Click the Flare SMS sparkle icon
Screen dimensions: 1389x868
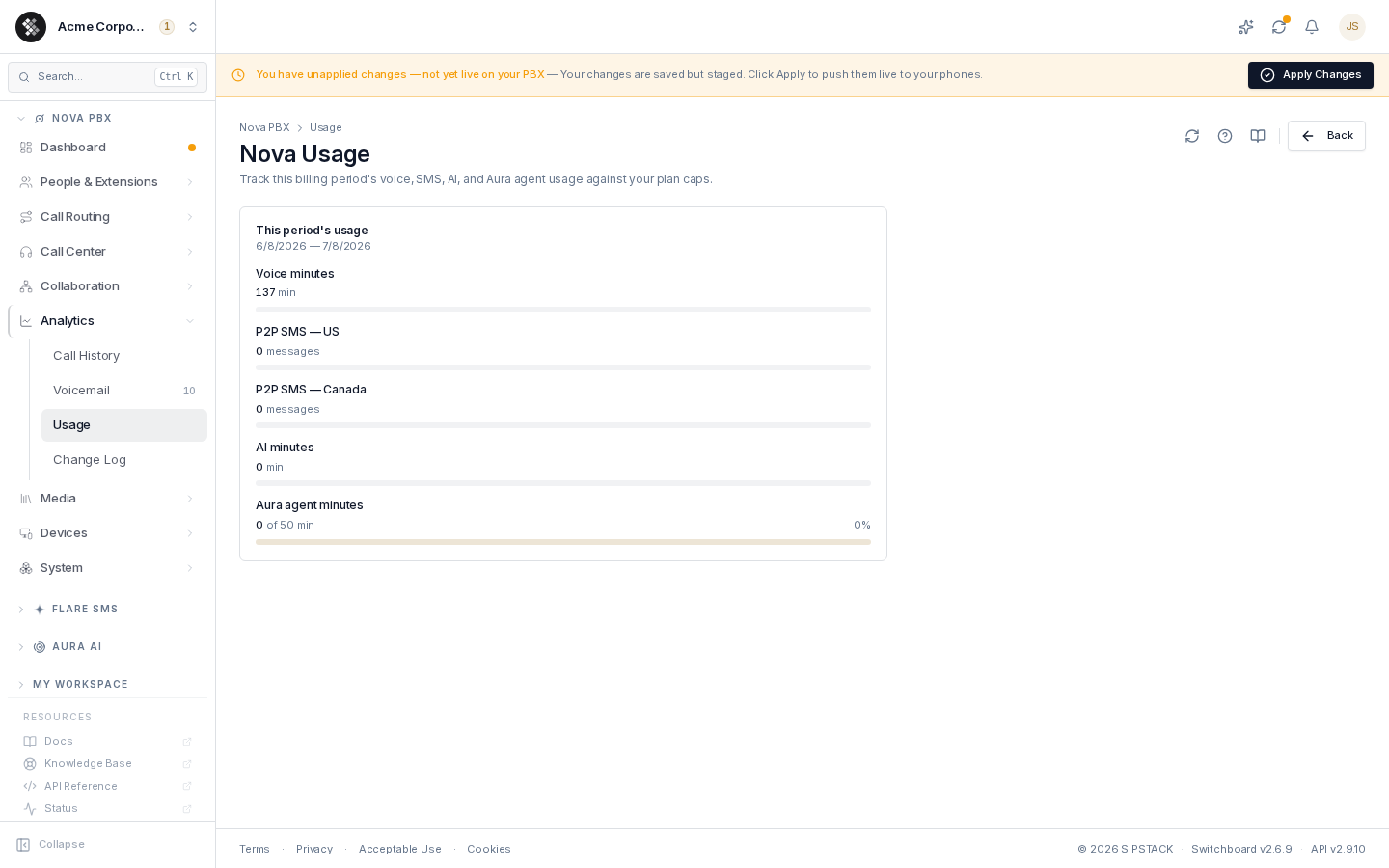coord(40,610)
